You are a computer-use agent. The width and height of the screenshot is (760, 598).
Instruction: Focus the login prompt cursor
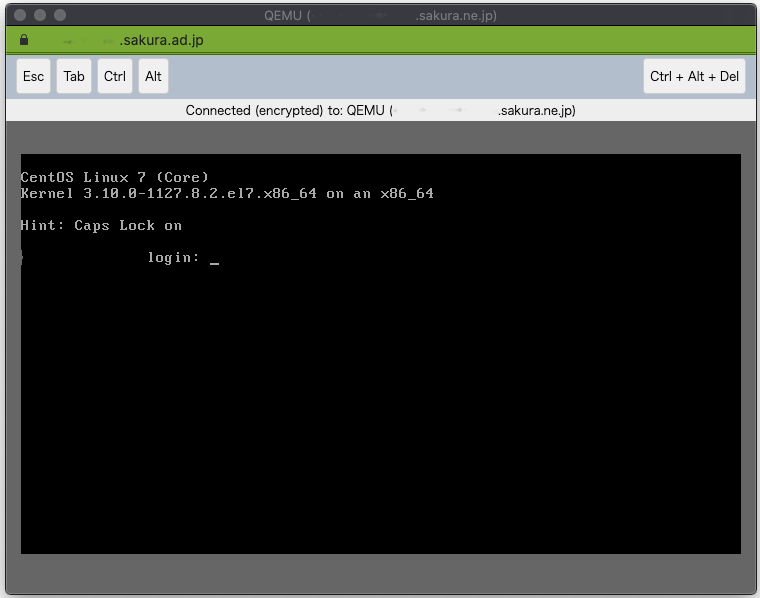click(x=214, y=258)
